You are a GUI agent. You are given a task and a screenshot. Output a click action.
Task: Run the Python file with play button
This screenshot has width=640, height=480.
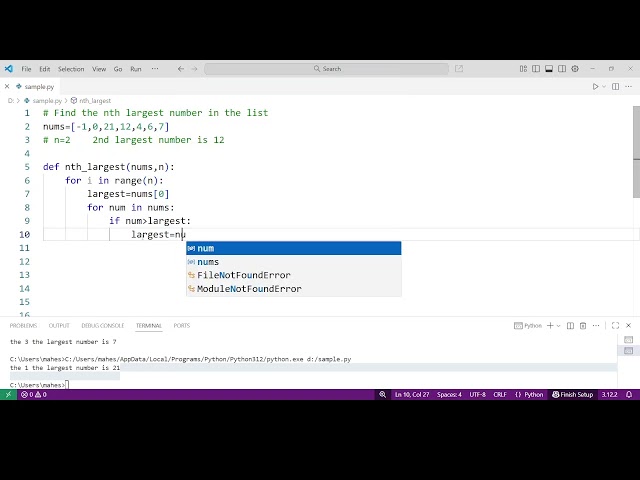[x=596, y=87]
